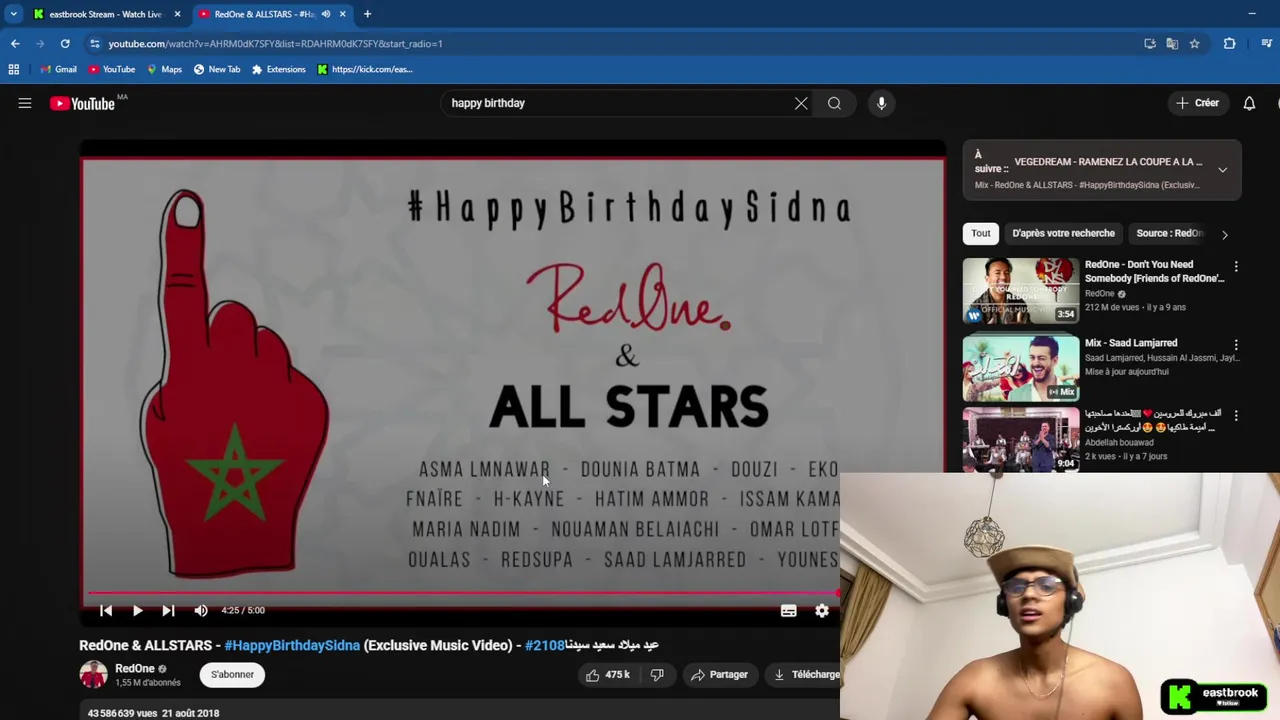Skip to the previous video in the playlist

click(x=106, y=610)
